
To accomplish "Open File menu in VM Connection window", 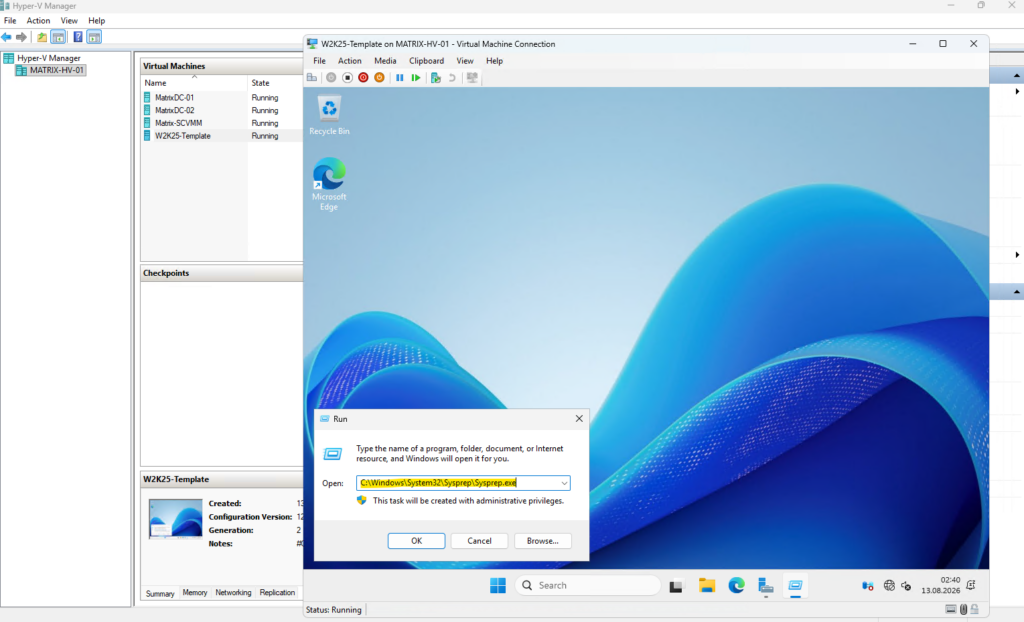I will 319,61.
